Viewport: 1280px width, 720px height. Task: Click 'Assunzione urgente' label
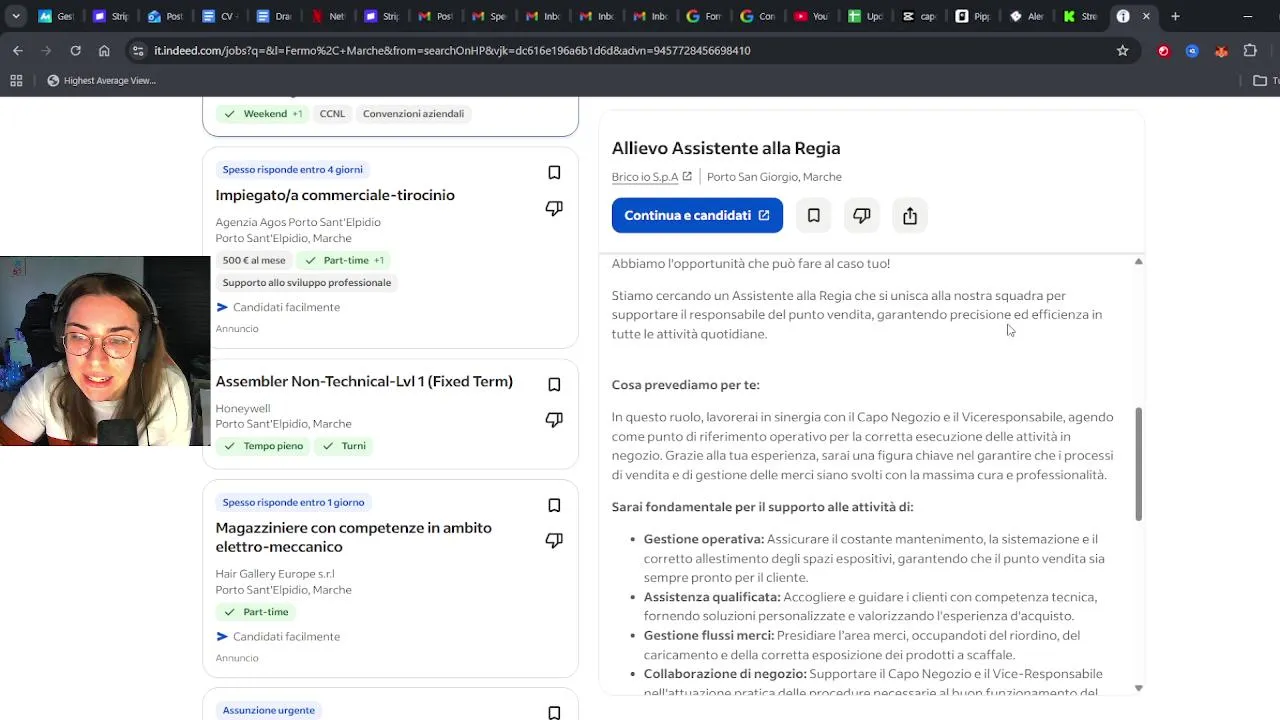tap(269, 711)
